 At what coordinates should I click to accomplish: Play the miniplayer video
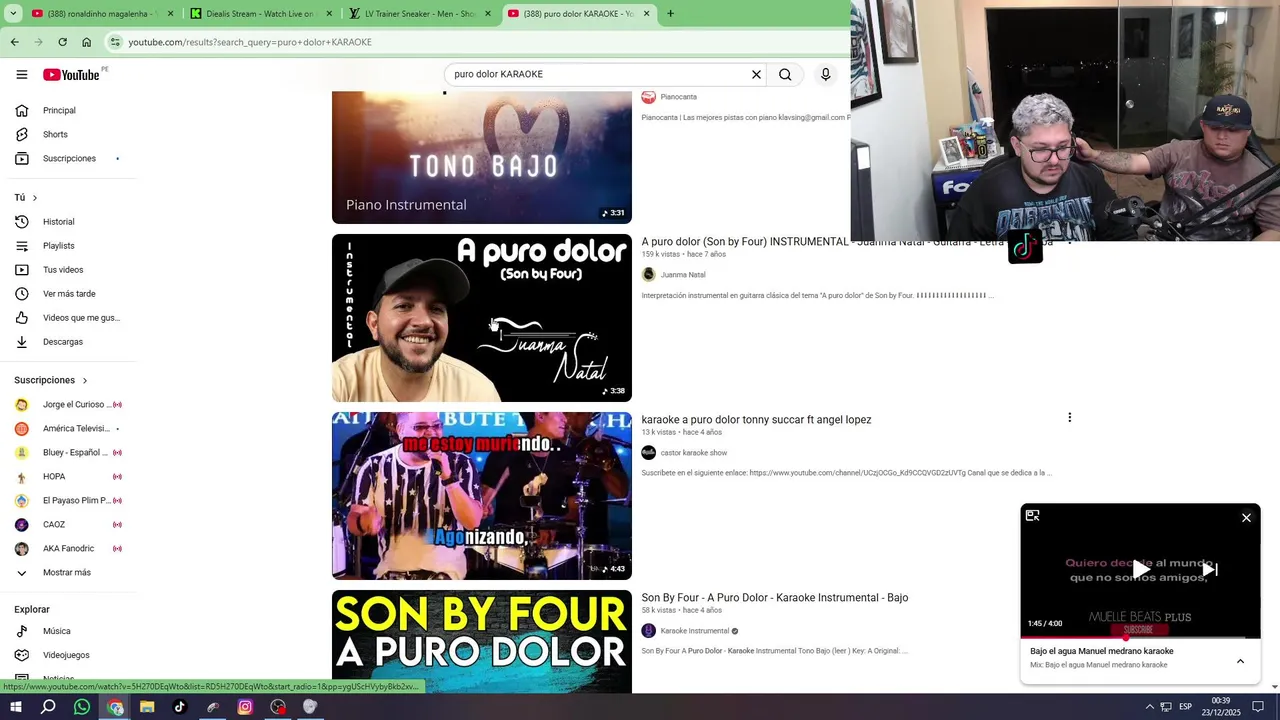[x=1140, y=570]
